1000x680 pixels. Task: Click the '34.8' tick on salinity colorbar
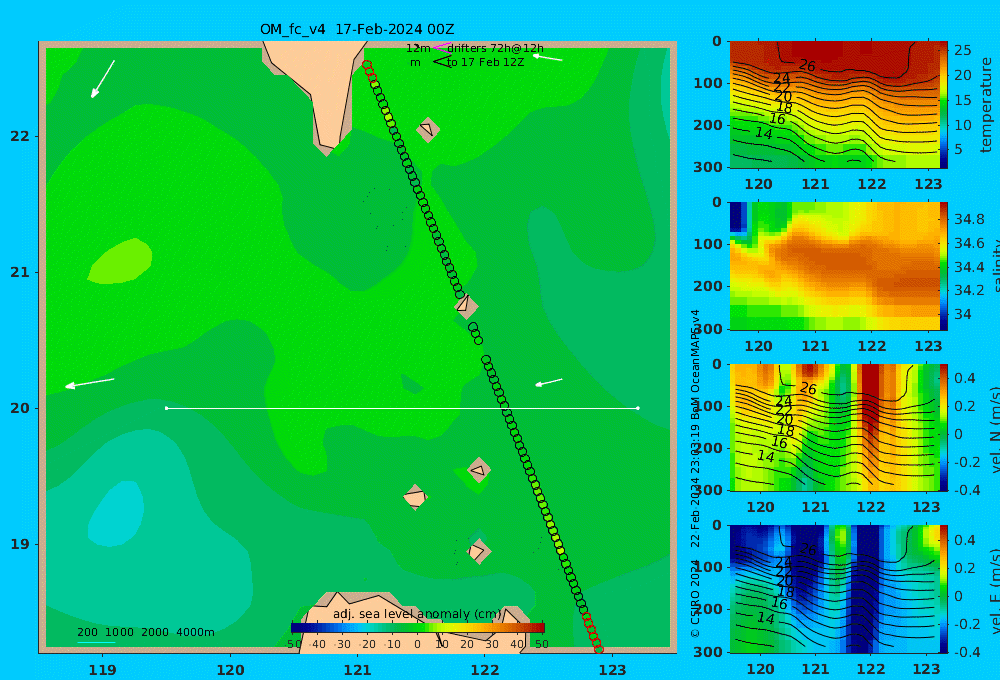point(969,219)
